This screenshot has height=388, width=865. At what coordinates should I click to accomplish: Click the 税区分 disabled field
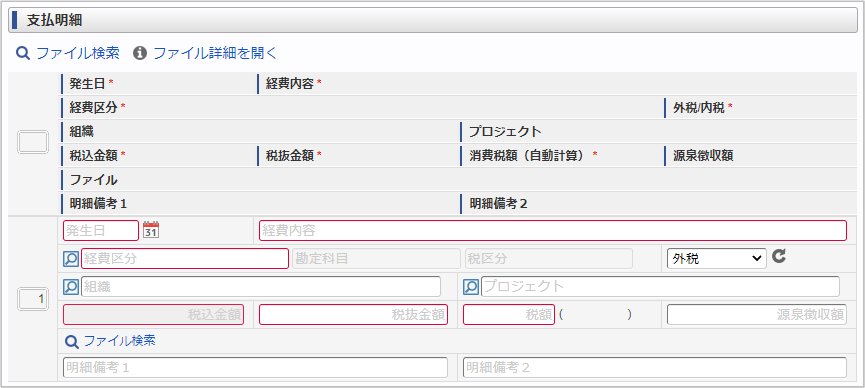pos(549,258)
